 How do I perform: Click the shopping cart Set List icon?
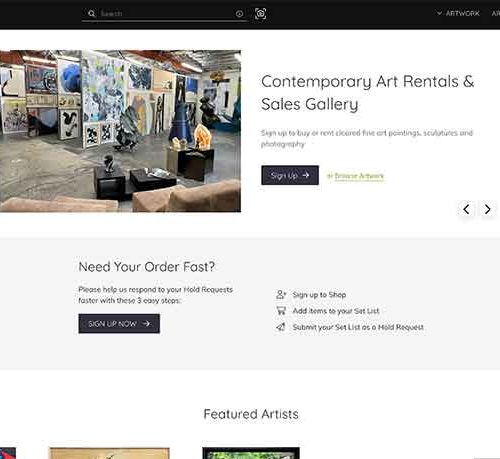click(x=281, y=311)
